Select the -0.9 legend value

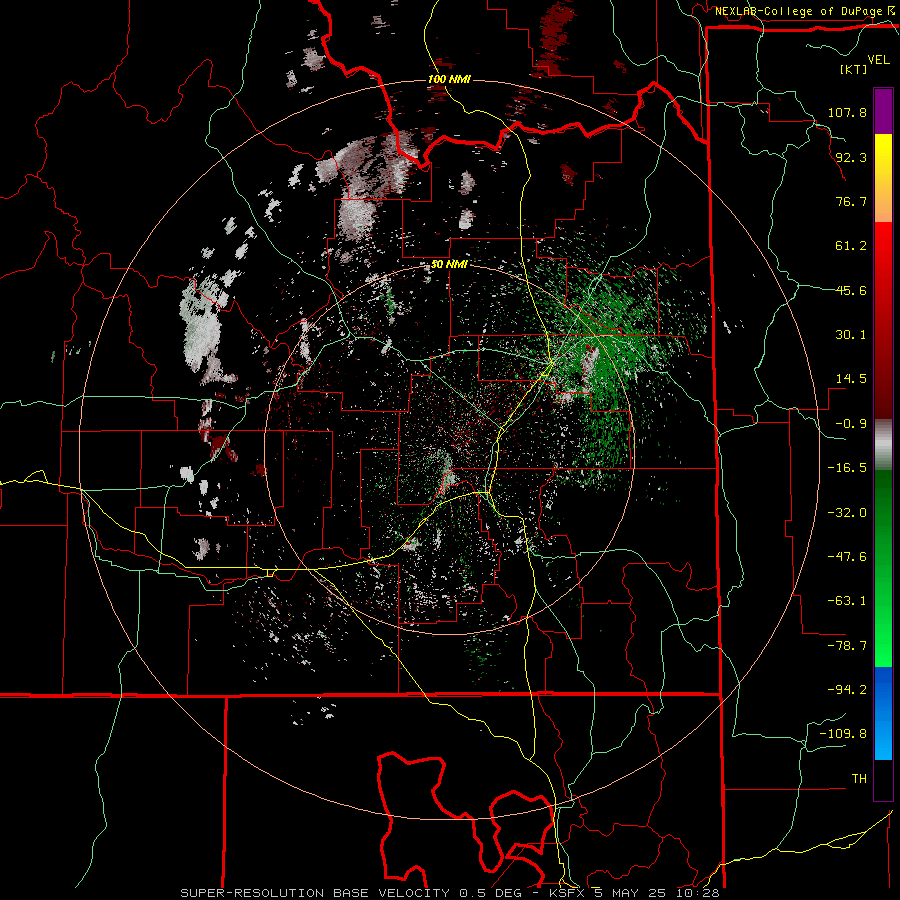click(x=851, y=424)
